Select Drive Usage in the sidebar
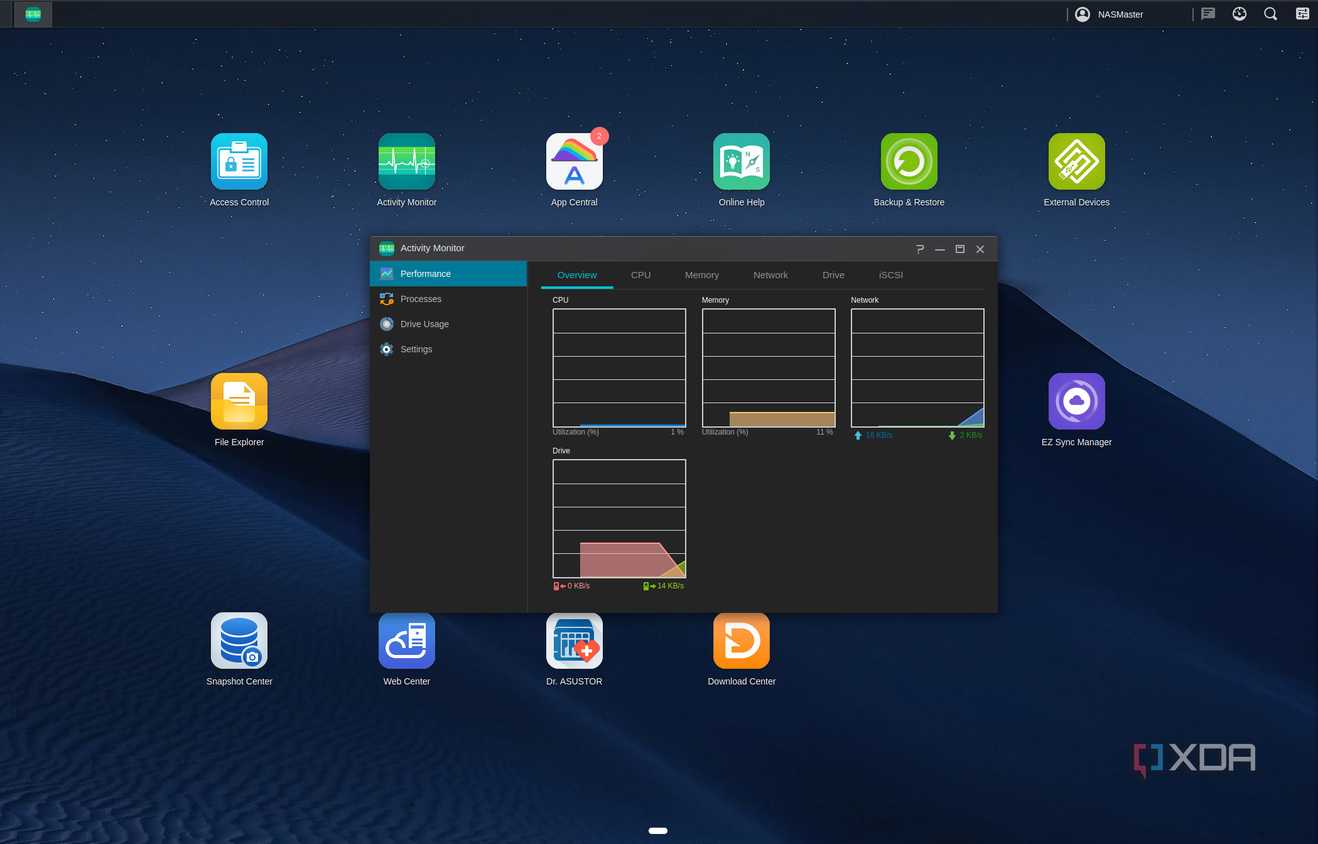Screen dimensions: 1318x844 pos(448,324)
